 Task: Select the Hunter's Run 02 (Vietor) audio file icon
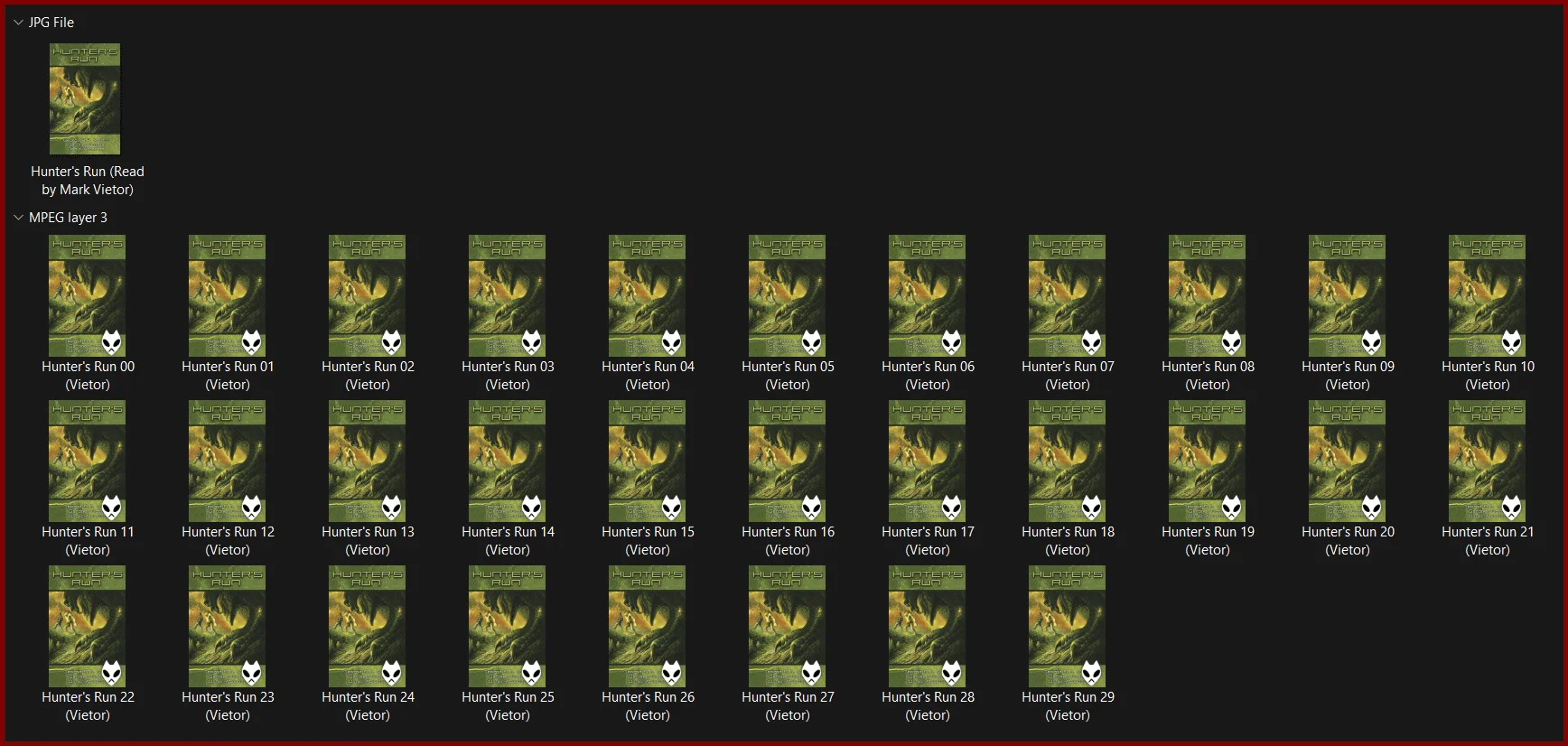tap(368, 296)
